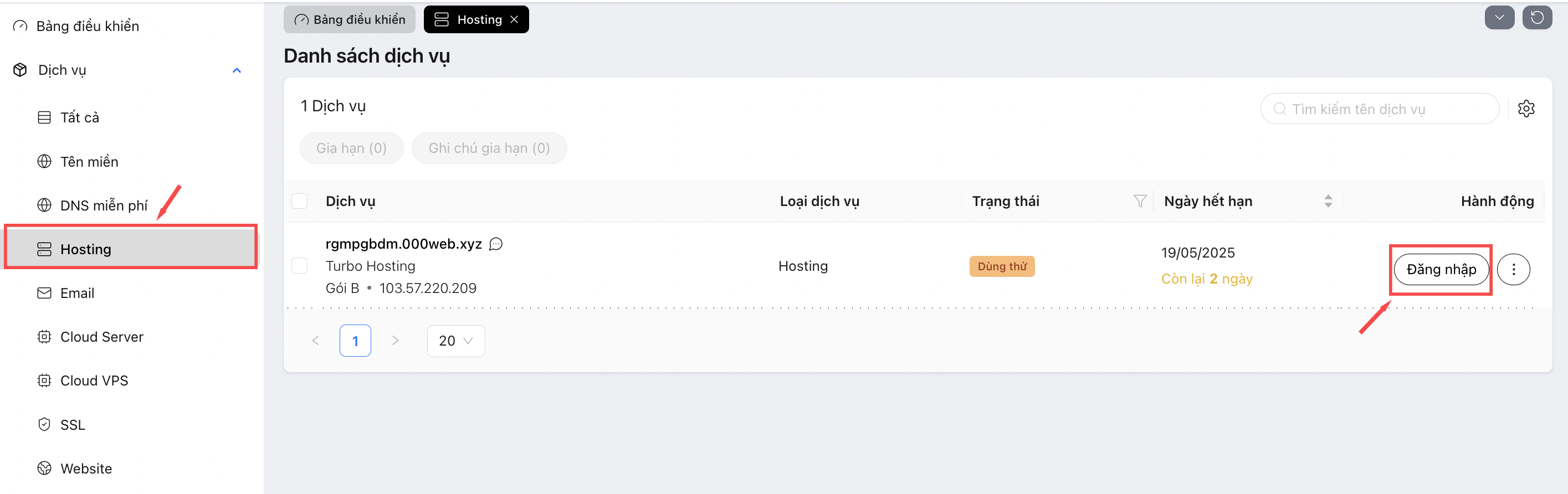Click the table settings gear icon
The width and height of the screenshot is (1568, 494).
[x=1525, y=109]
